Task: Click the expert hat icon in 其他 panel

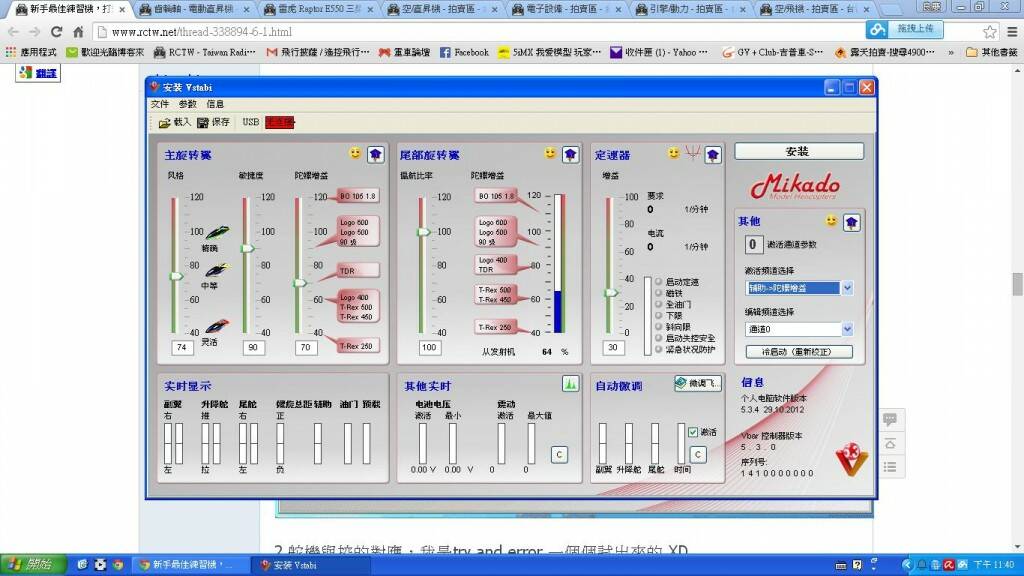Action: coord(851,221)
